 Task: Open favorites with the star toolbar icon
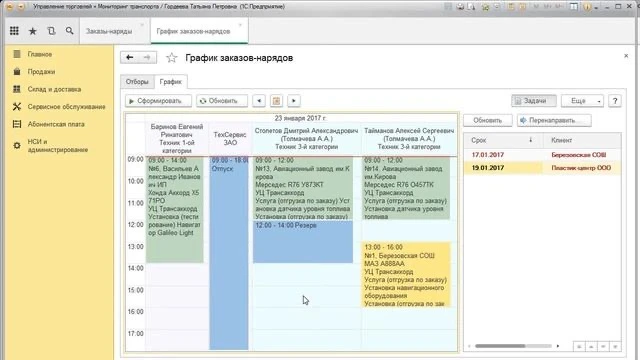pyautogui.click(x=33, y=31)
